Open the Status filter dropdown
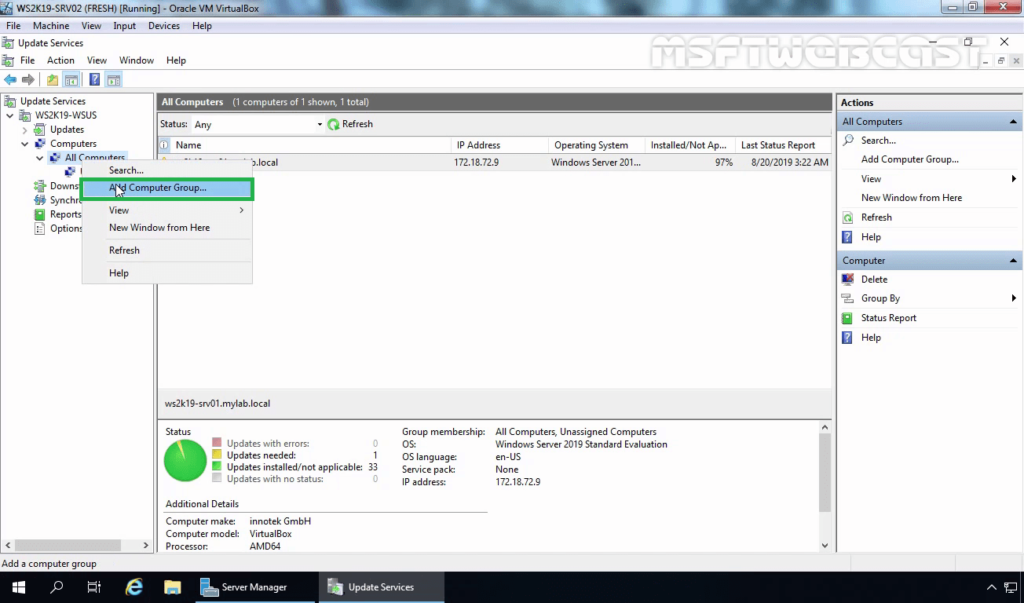The image size is (1024, 603). (x=258, y=124)
